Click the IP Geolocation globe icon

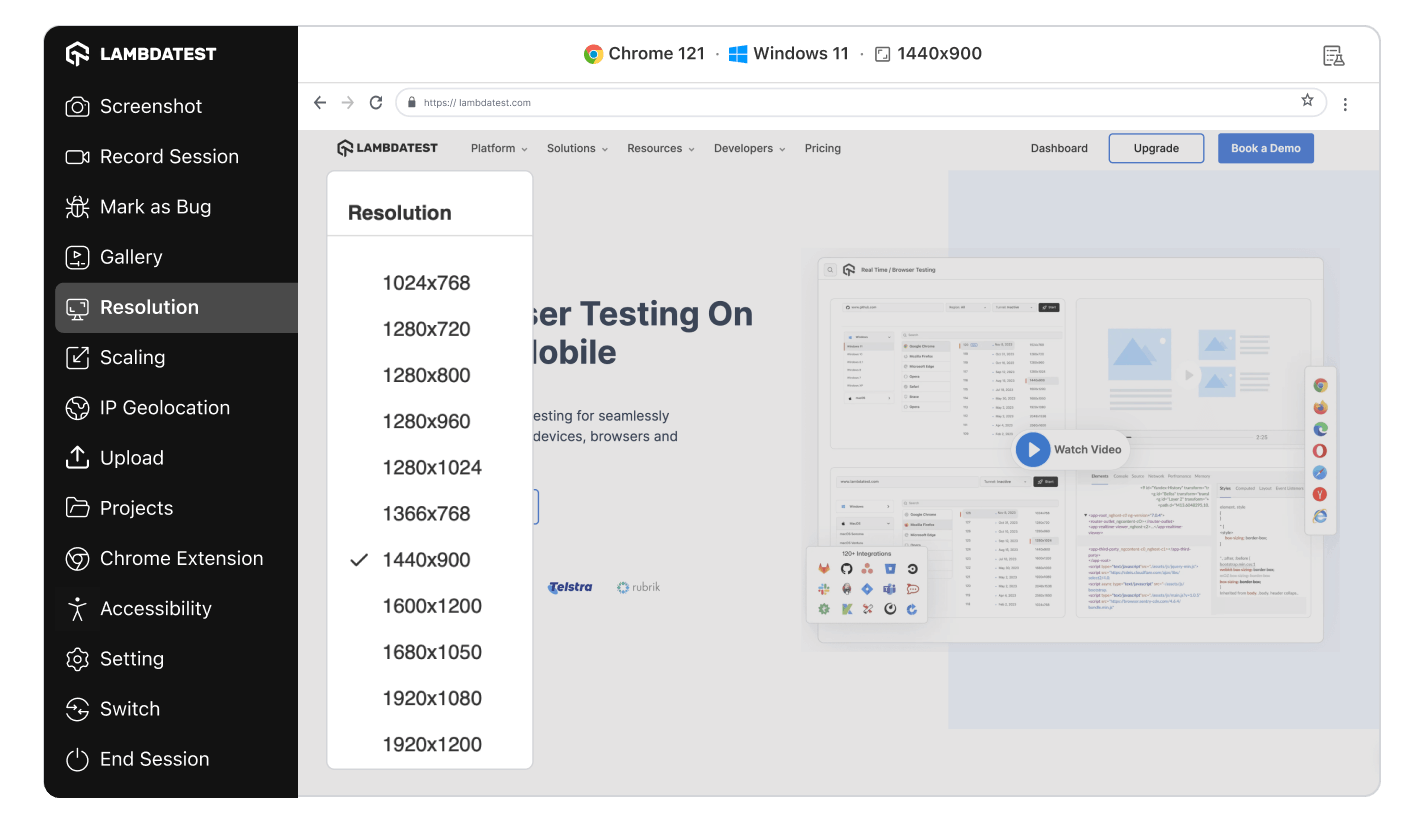tap(77, 408)
